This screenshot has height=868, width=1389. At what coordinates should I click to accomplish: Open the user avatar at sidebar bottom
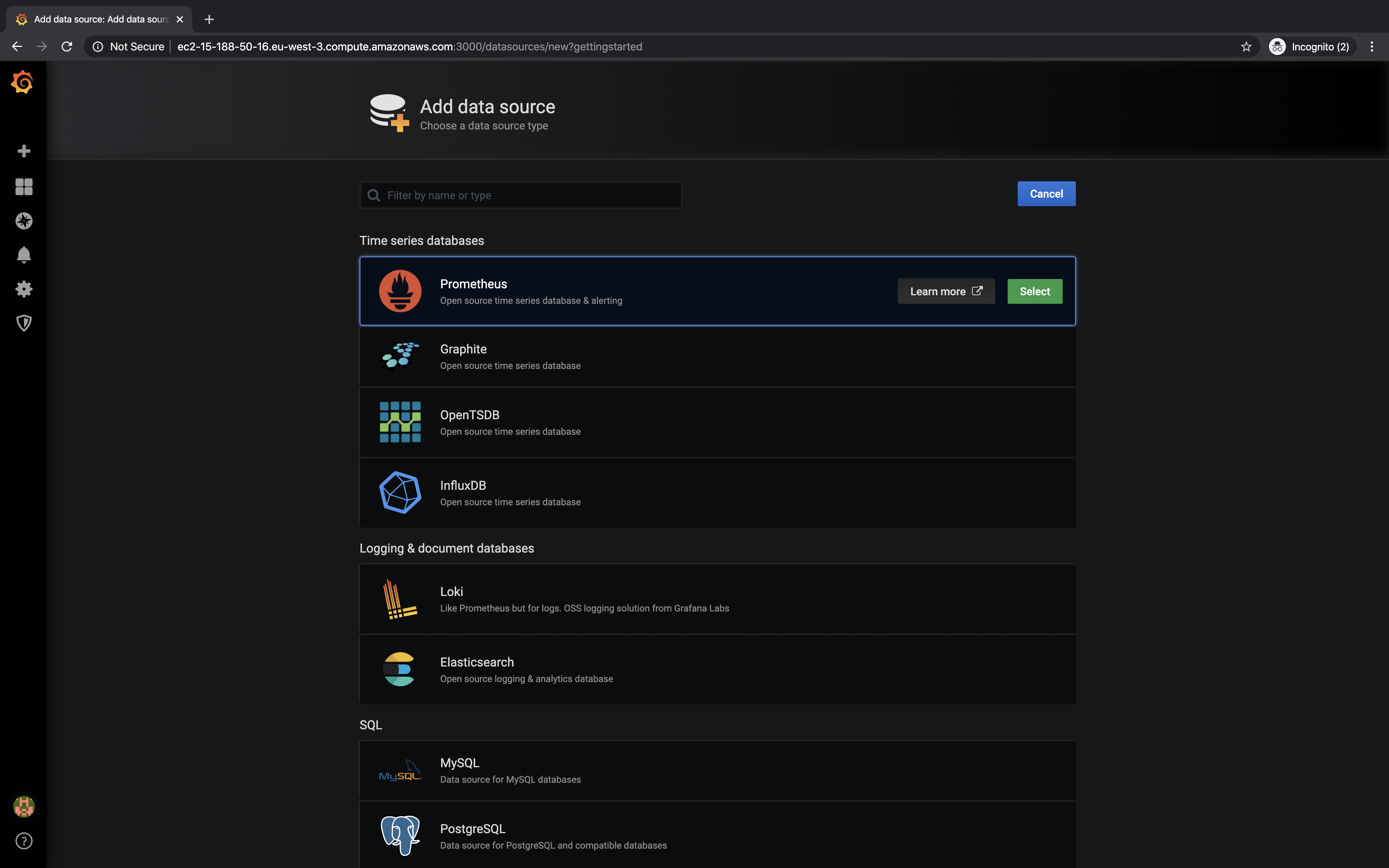point(24,806)
